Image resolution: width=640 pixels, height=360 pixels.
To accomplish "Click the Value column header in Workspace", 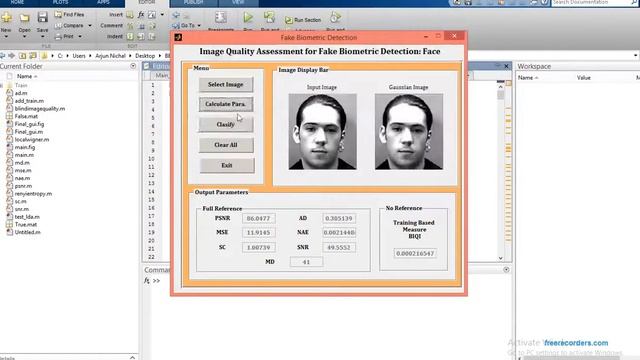I will [x=584, y=78].
